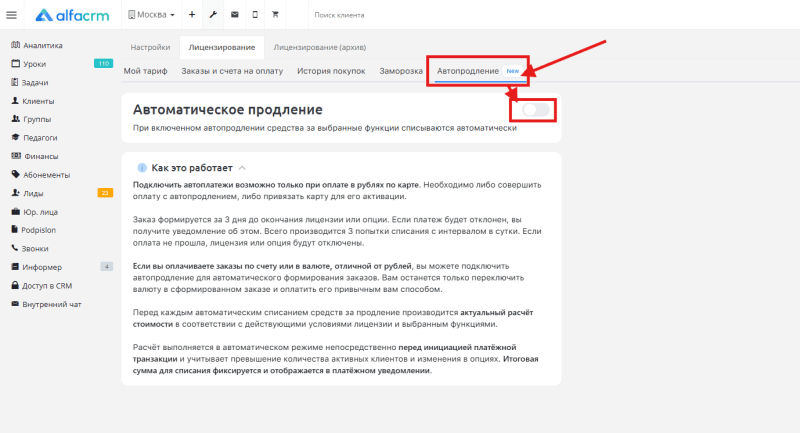
Task: Click the alfacrm logo
Action: [75, 15]
